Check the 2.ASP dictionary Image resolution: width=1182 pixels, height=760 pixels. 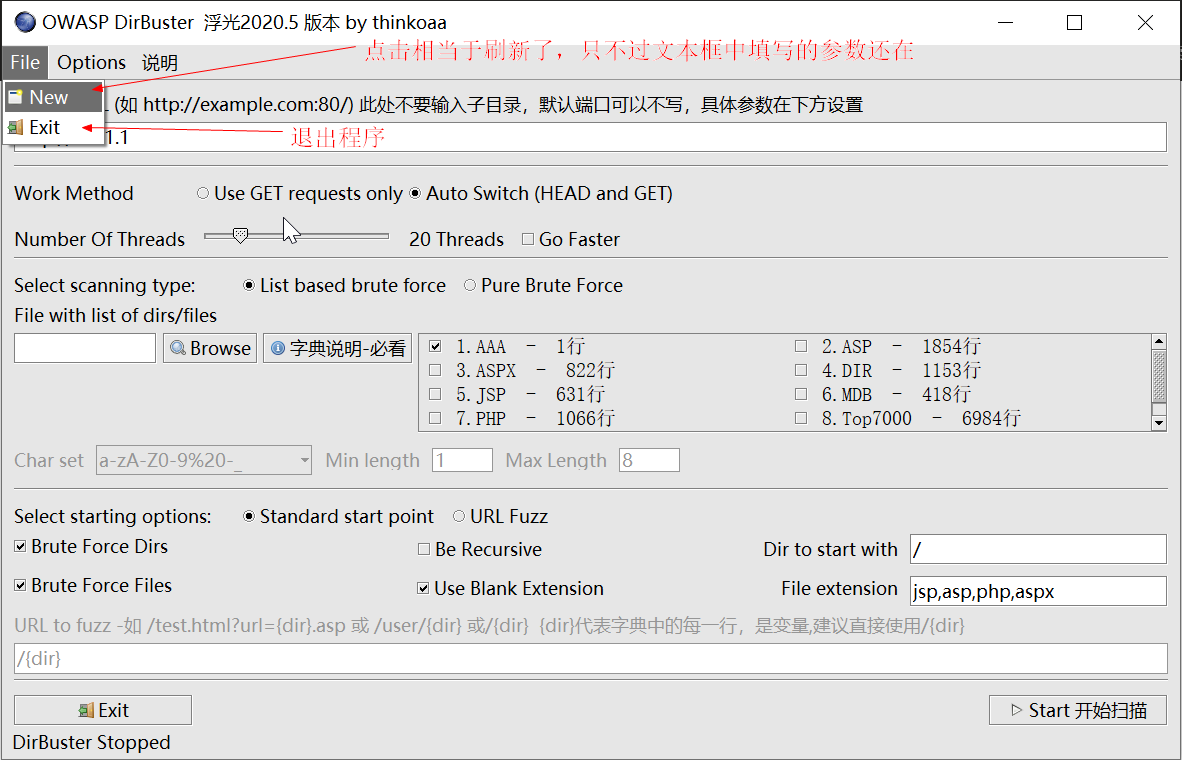click(x=801, y=347)
